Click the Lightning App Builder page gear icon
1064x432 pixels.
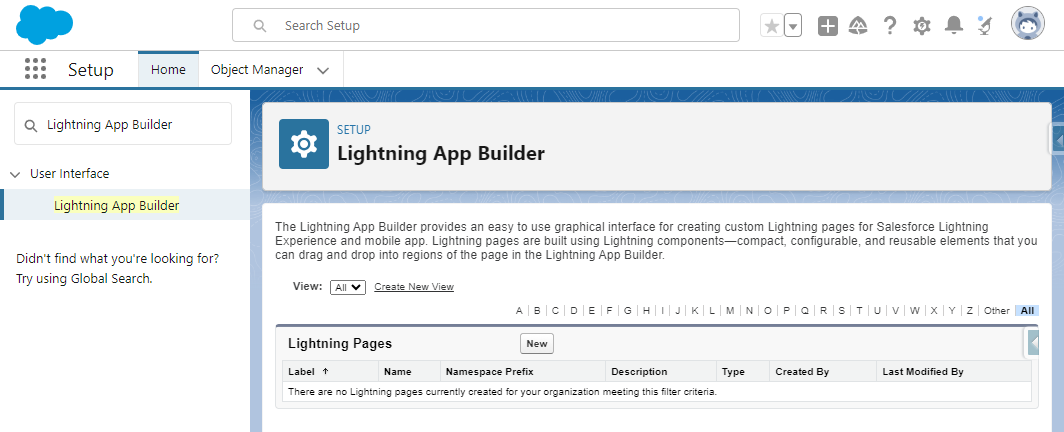303,144
